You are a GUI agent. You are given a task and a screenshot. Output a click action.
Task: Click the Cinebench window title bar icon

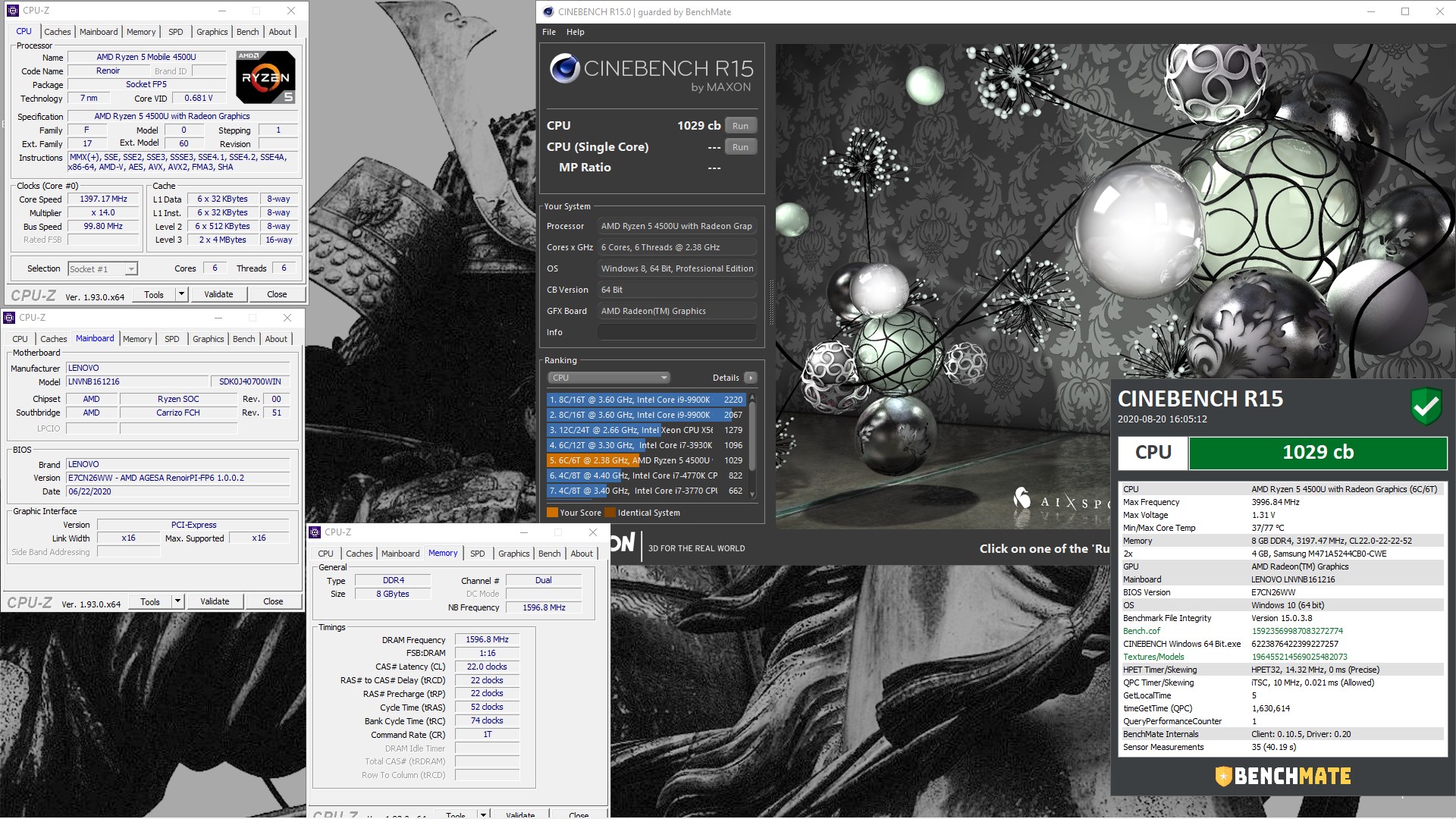tap(548, 11)
